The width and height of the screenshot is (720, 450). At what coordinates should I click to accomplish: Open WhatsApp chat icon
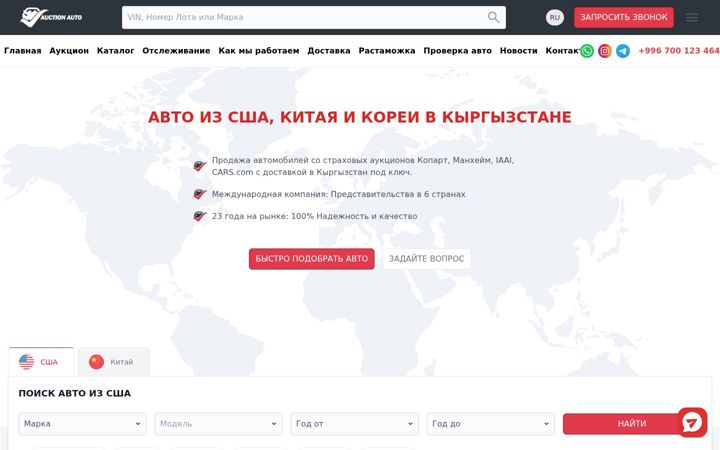(x=587, y=51)
